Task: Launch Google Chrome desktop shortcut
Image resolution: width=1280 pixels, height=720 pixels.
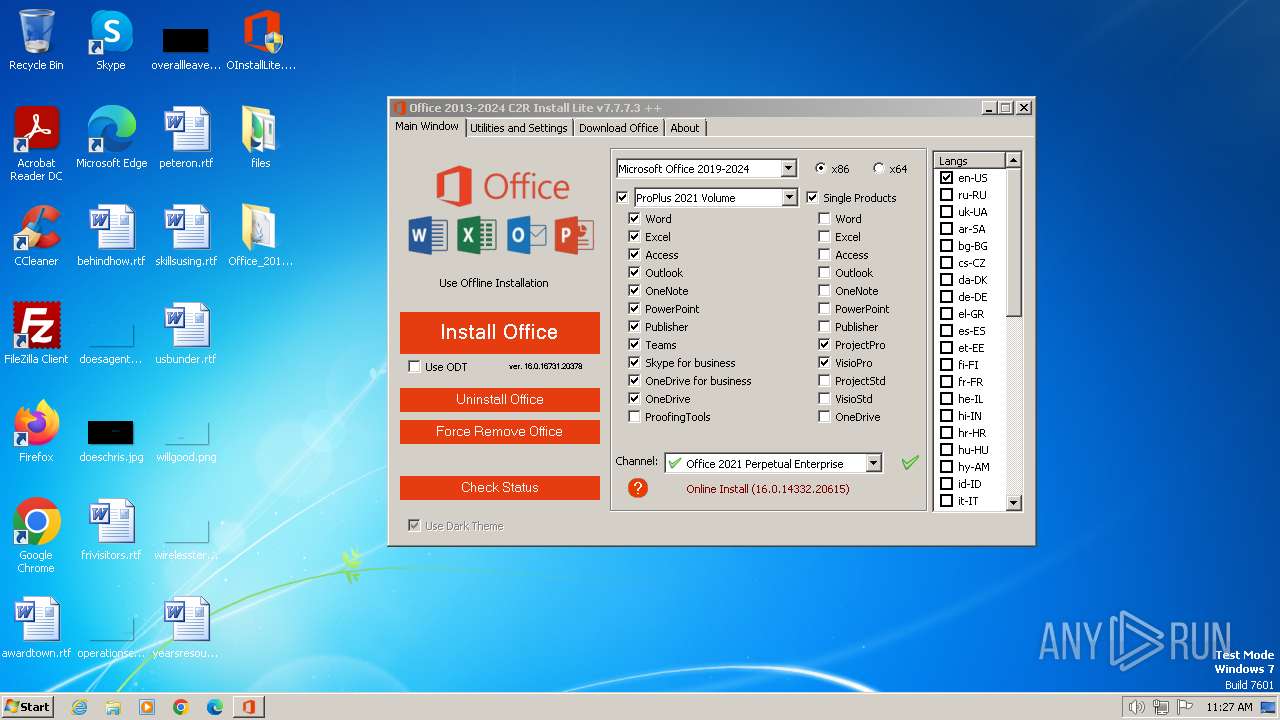Action: 36,535
